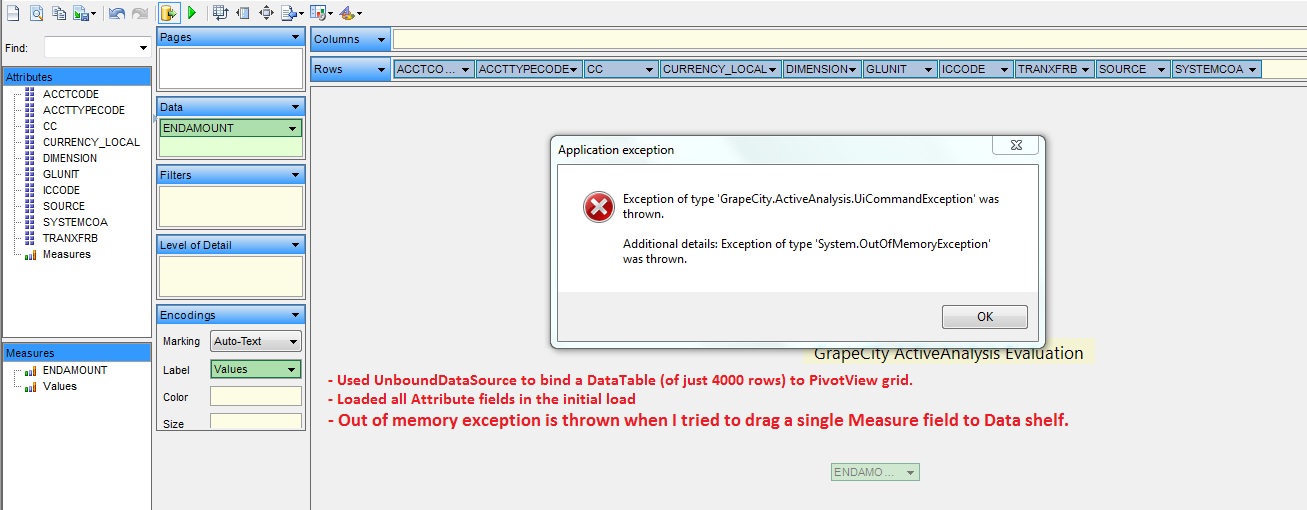The width and height of the screenshot is (1307, 510).
Task: Click the empty Color encoding field
Action: pos(256,397)
